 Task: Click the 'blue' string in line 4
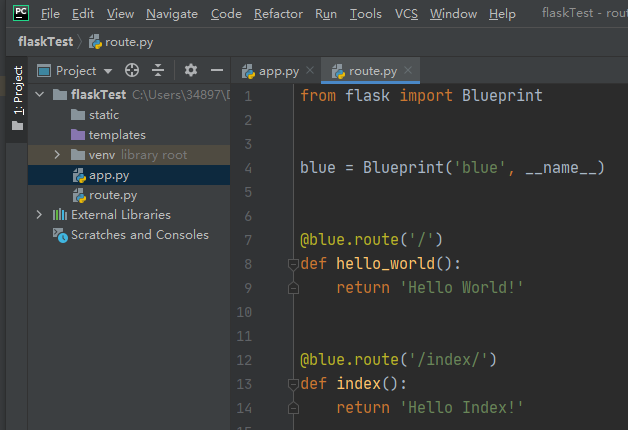click(479, 168)
